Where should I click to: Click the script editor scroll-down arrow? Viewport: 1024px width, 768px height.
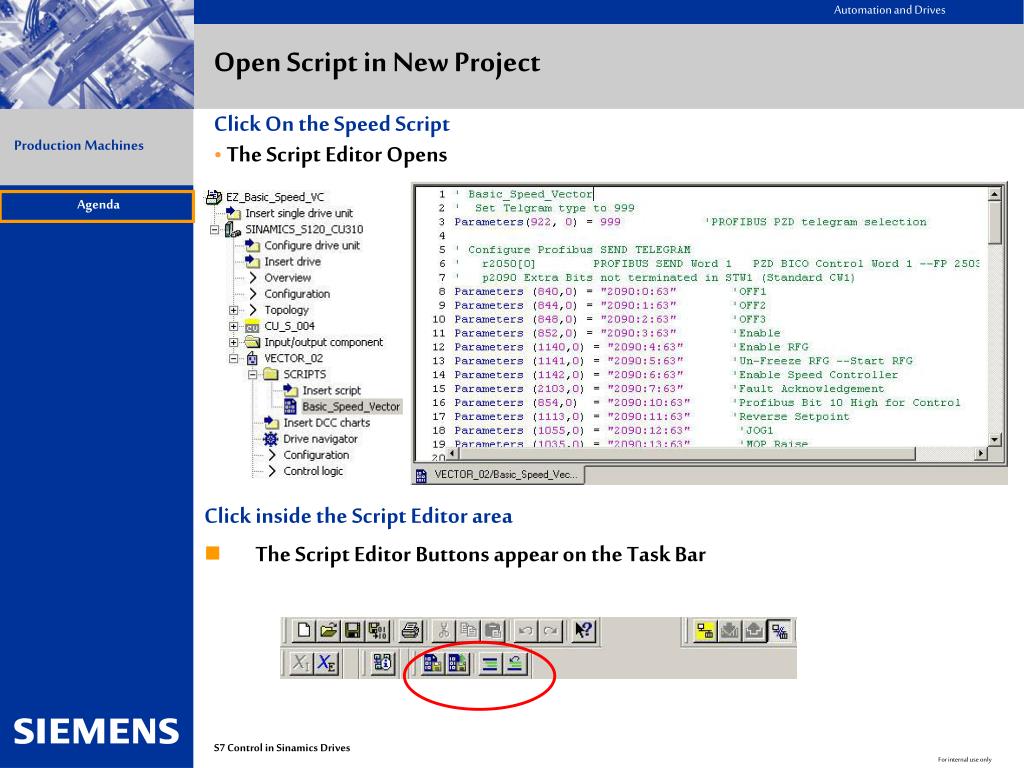coord(994,440)
